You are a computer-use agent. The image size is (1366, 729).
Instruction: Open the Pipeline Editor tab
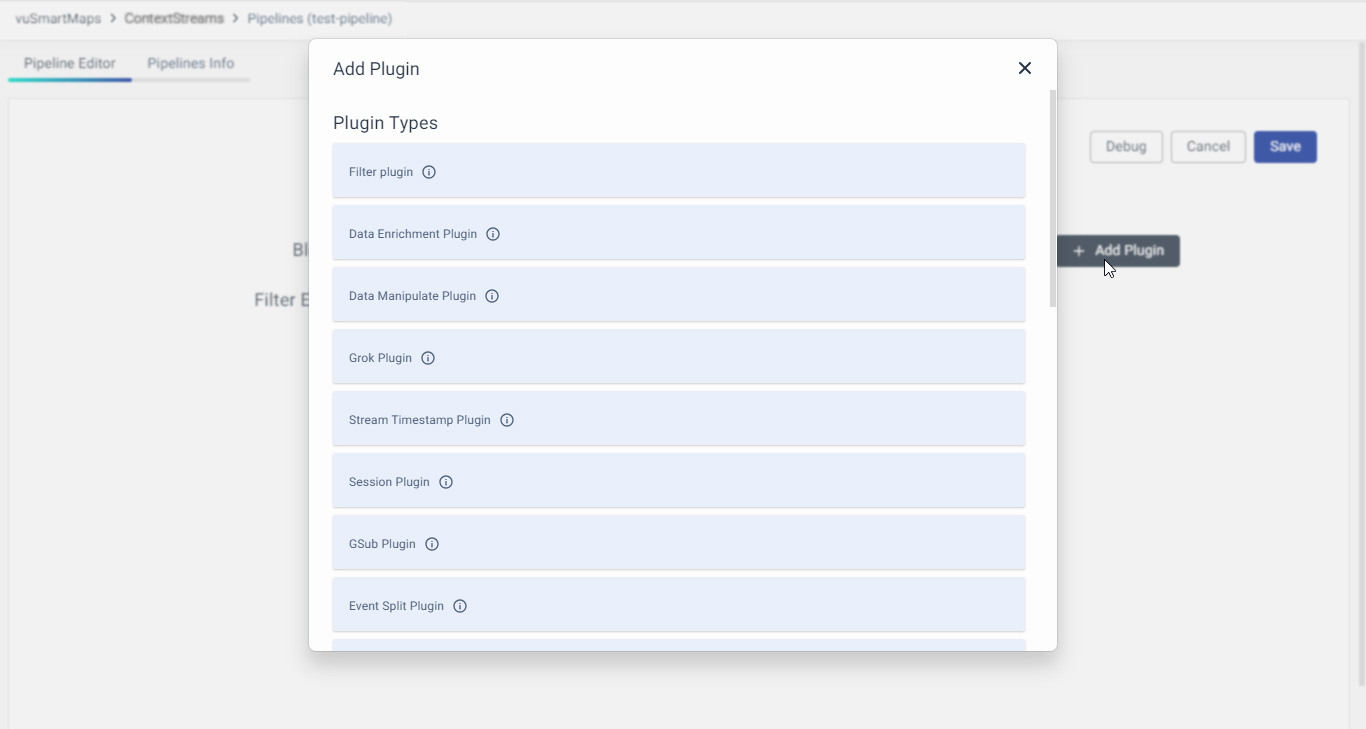70,63
